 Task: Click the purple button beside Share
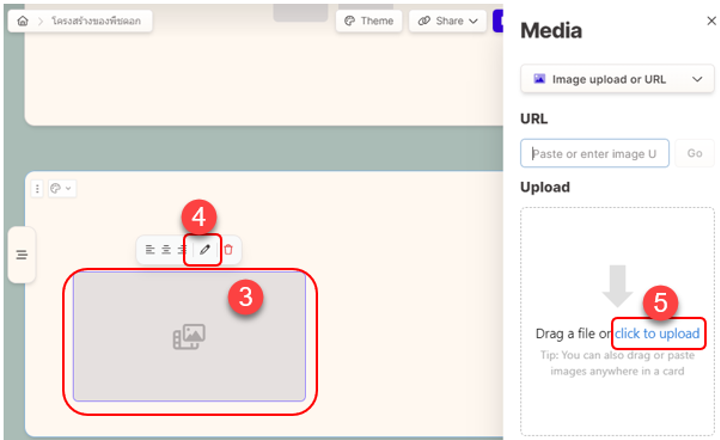click(x=498, y=21)
